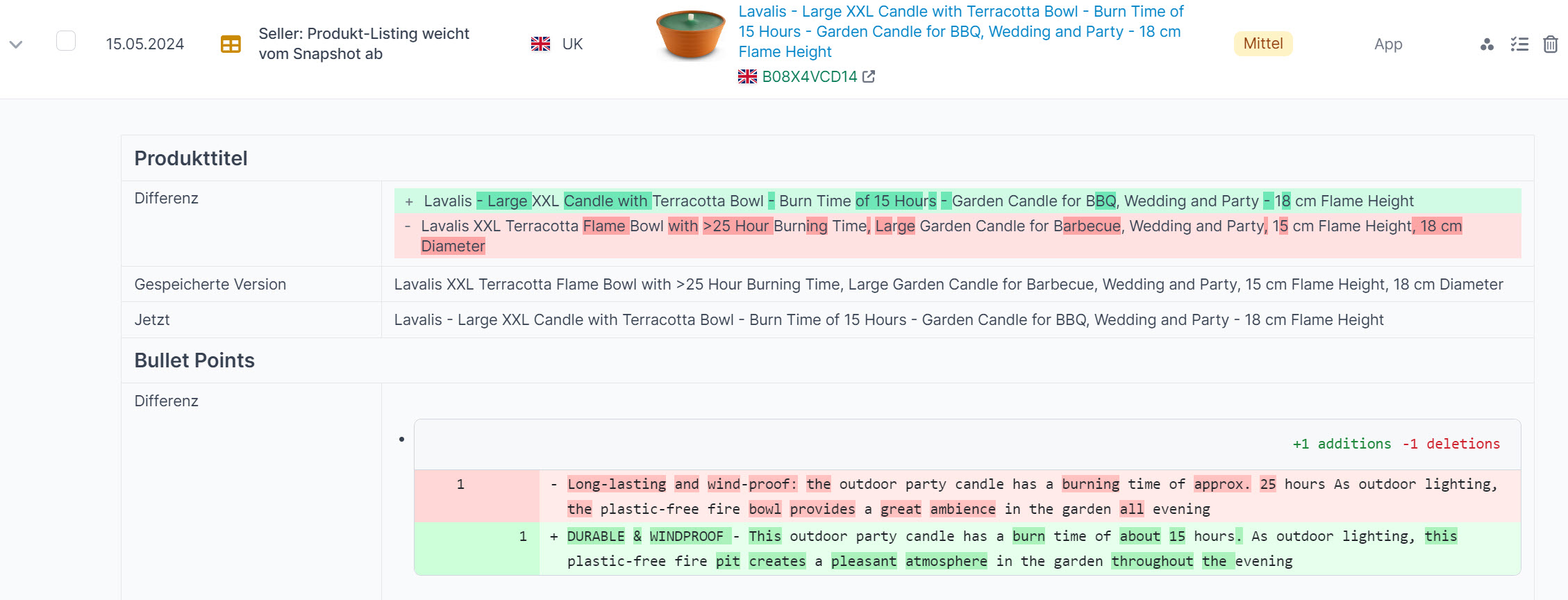Collapse the alert row with the chevron
Image resolution: width=1568 pixels, height=600 pixels.
pos(16,44)
